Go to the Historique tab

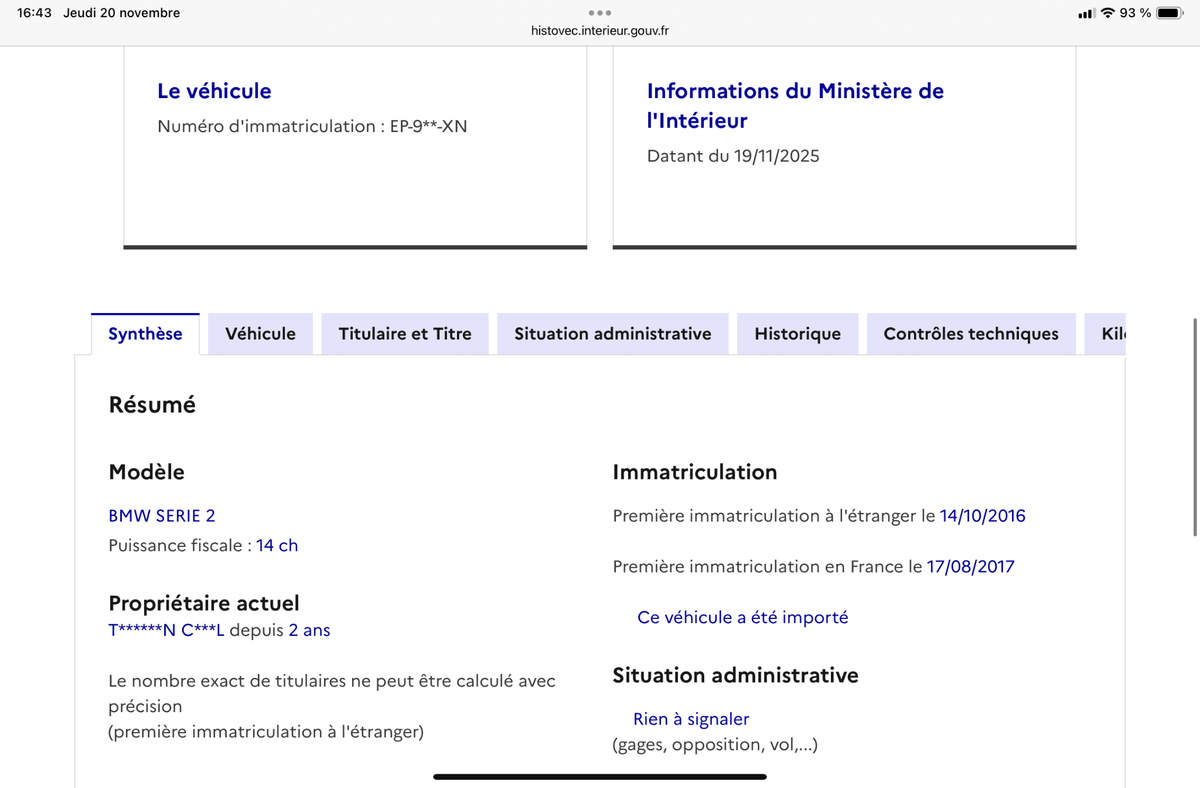pyautogui.click(x=797, y=334)
